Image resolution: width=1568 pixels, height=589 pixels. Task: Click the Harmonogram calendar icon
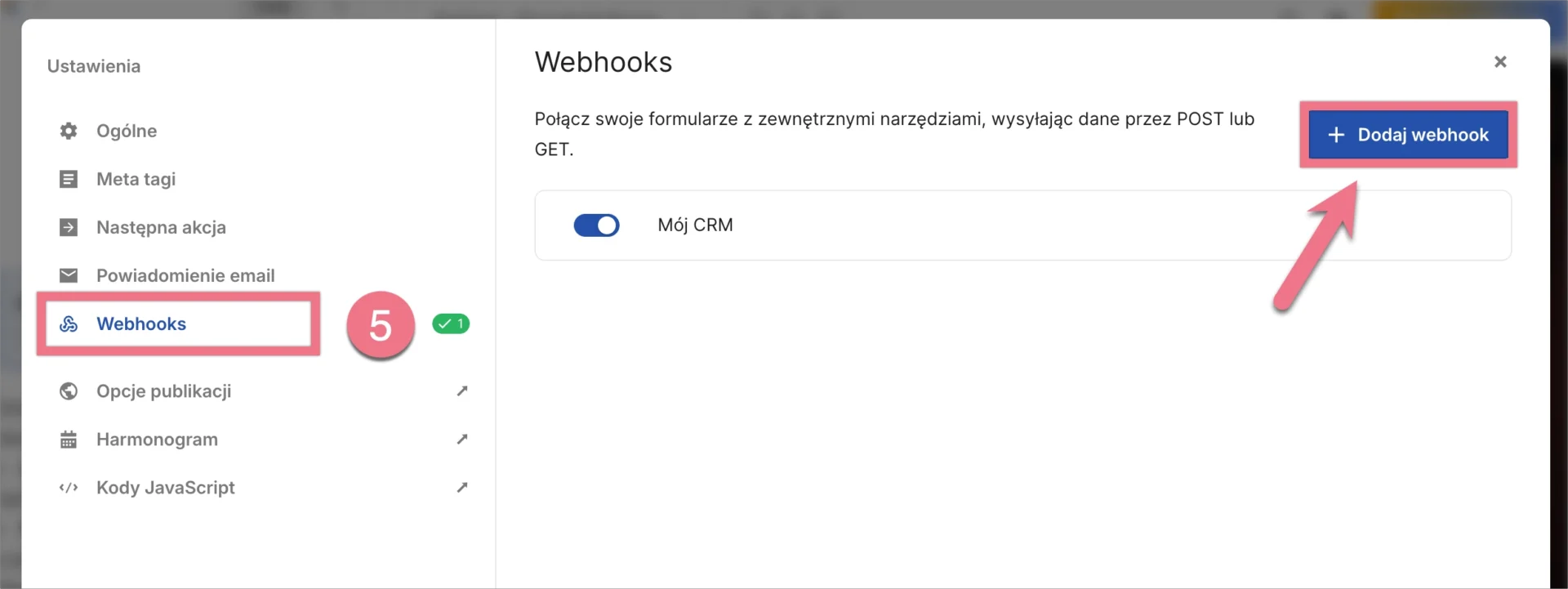click(x=69, y=440)
